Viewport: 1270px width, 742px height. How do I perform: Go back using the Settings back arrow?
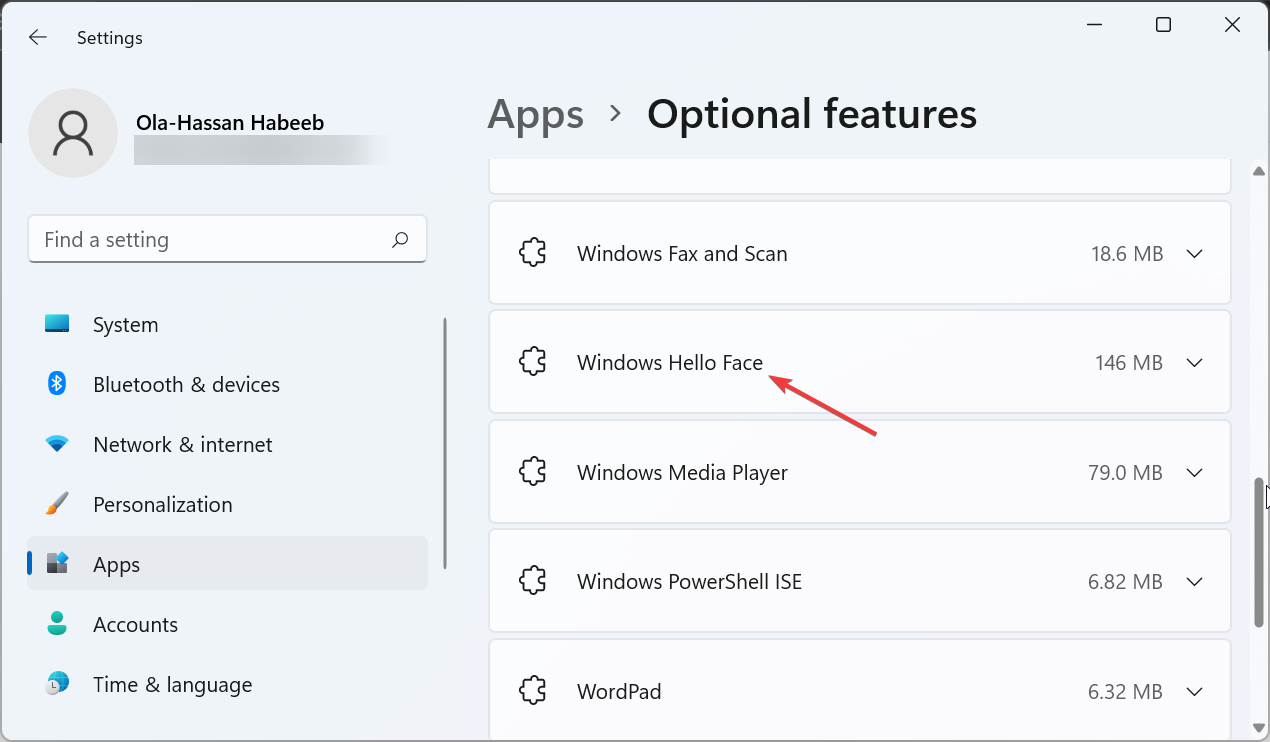(38, 37)
